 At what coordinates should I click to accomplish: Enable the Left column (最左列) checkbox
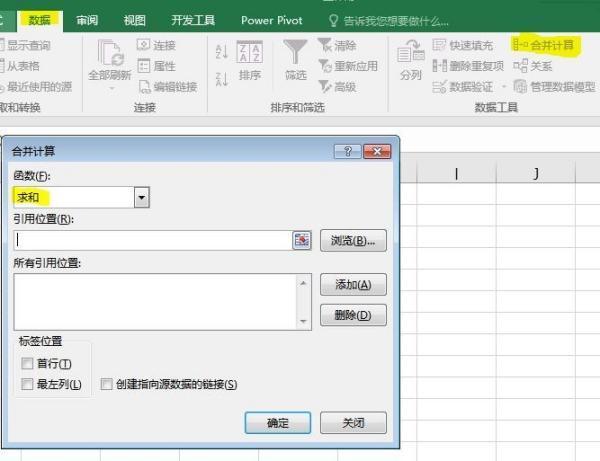pos(27,384)
